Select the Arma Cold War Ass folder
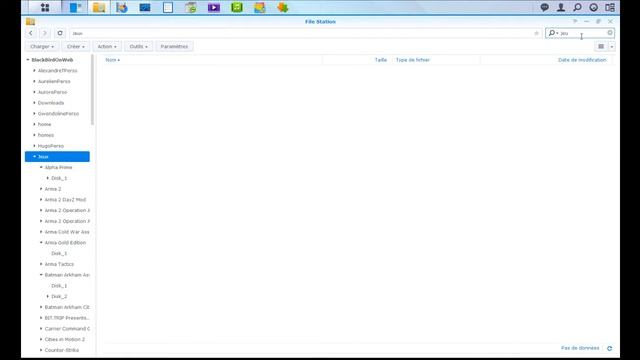640x360 pixels. [67, 232]
